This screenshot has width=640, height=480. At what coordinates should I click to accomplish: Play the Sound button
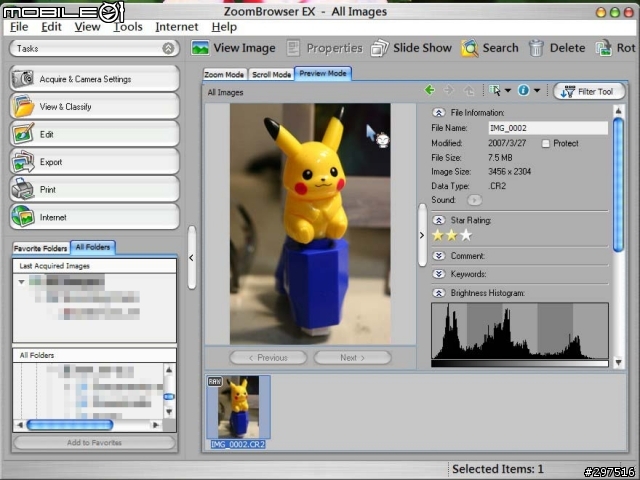pyautogui.click(x=474, y=200)
